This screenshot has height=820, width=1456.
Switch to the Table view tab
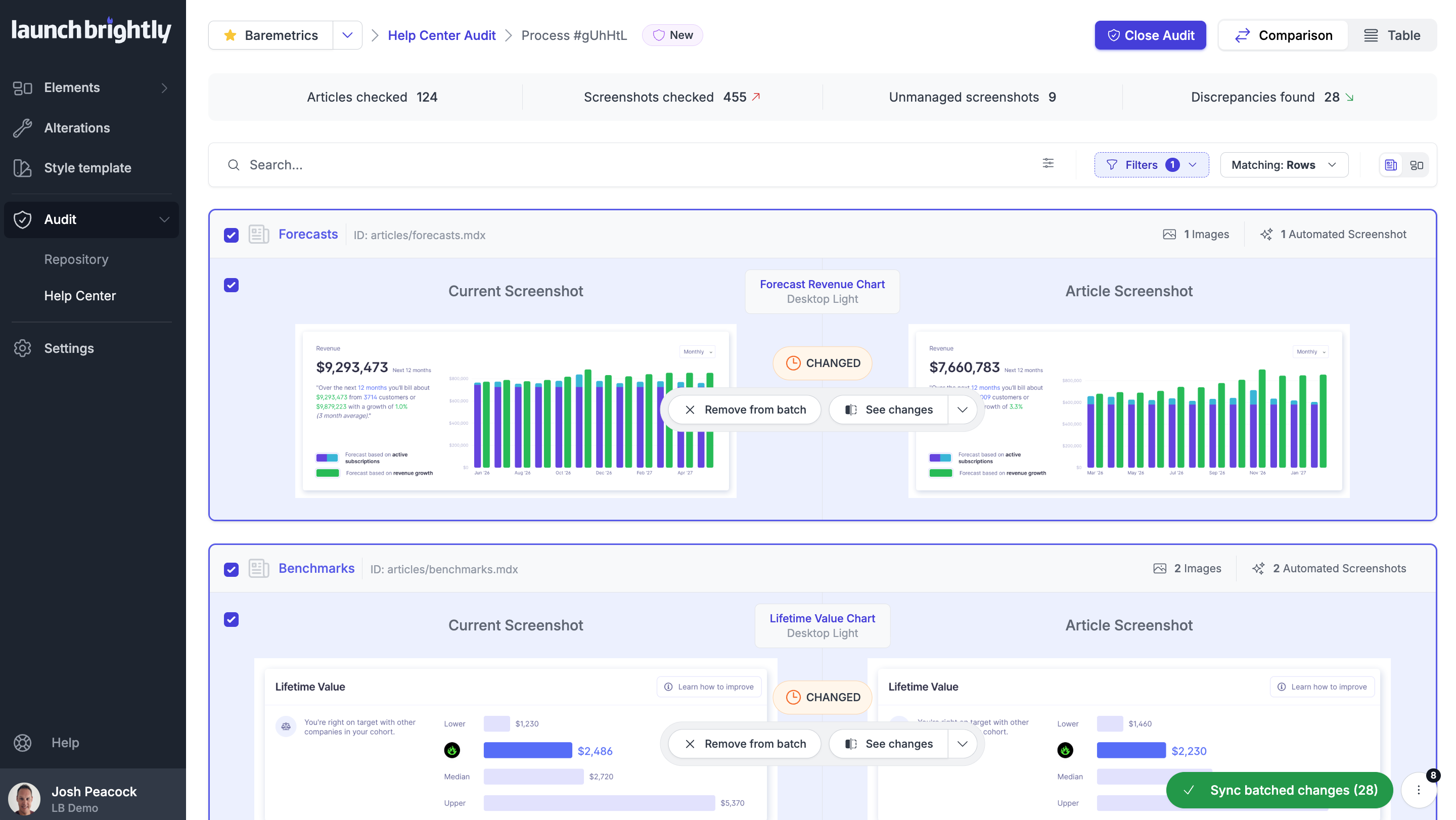(x=1392, y=35)
